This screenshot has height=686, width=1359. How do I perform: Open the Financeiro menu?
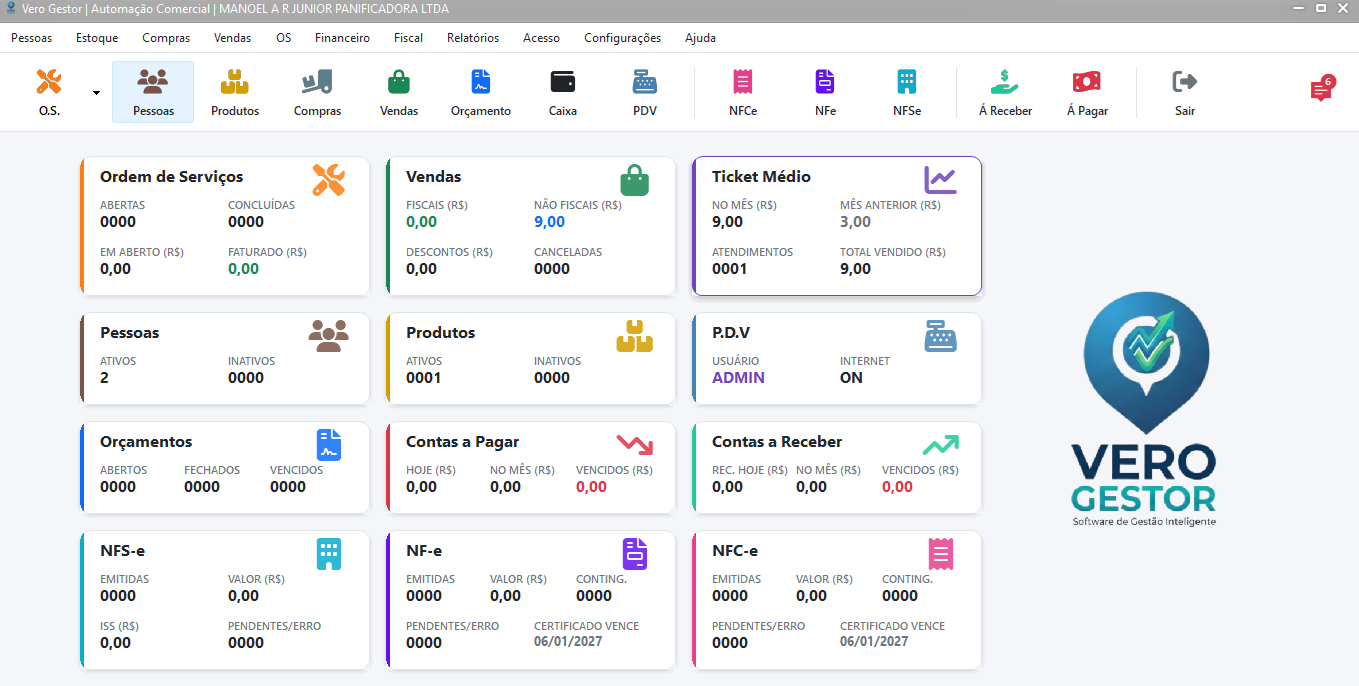click(342, 38)
